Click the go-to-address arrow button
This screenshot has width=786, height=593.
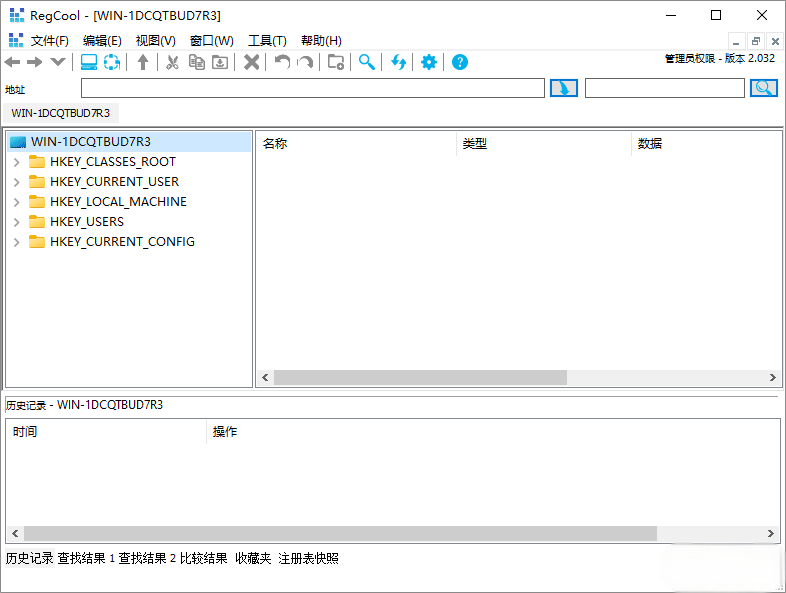pyautogui.click(x=564, y=88)
